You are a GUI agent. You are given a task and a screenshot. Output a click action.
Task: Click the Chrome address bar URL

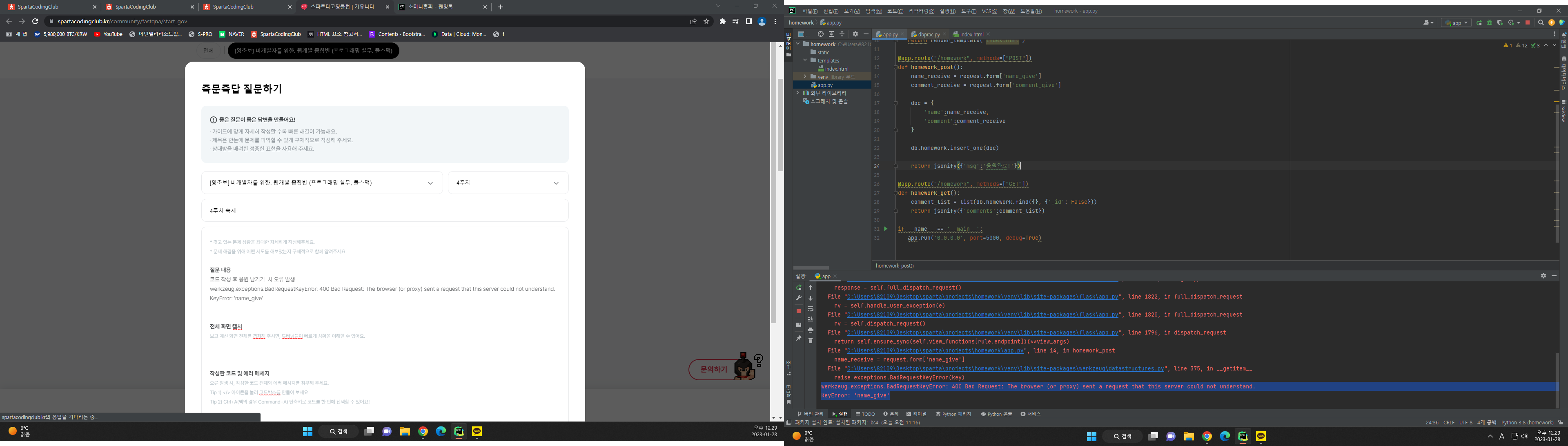coord(122,21)
